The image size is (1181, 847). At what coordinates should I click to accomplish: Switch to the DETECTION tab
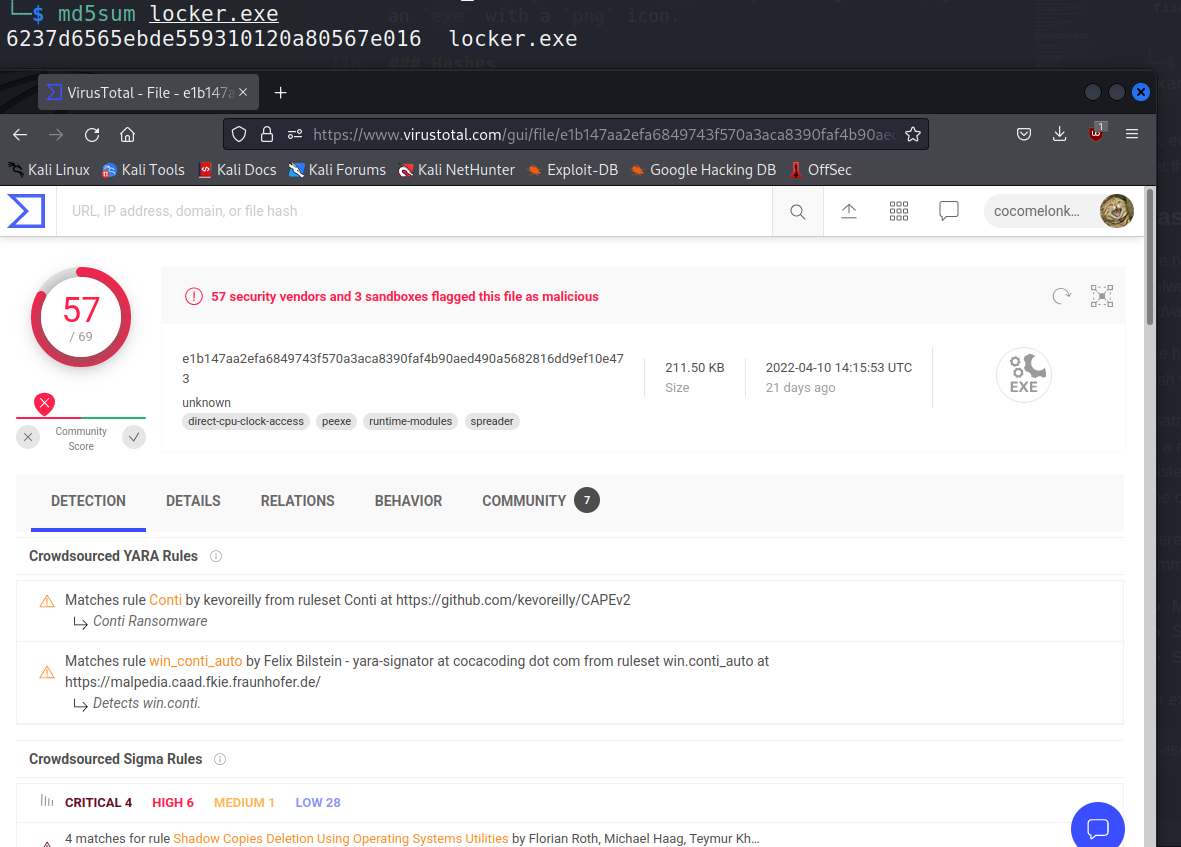click(x=88, y=501)
